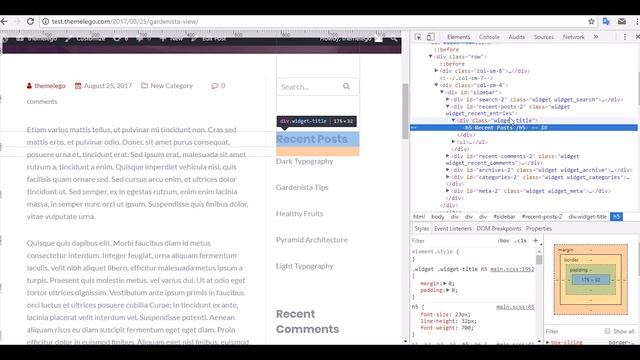Image resolution: width=640 pixels, height=360 pixels.
Task: Switch to the Network tab
Action: [573, 37]
